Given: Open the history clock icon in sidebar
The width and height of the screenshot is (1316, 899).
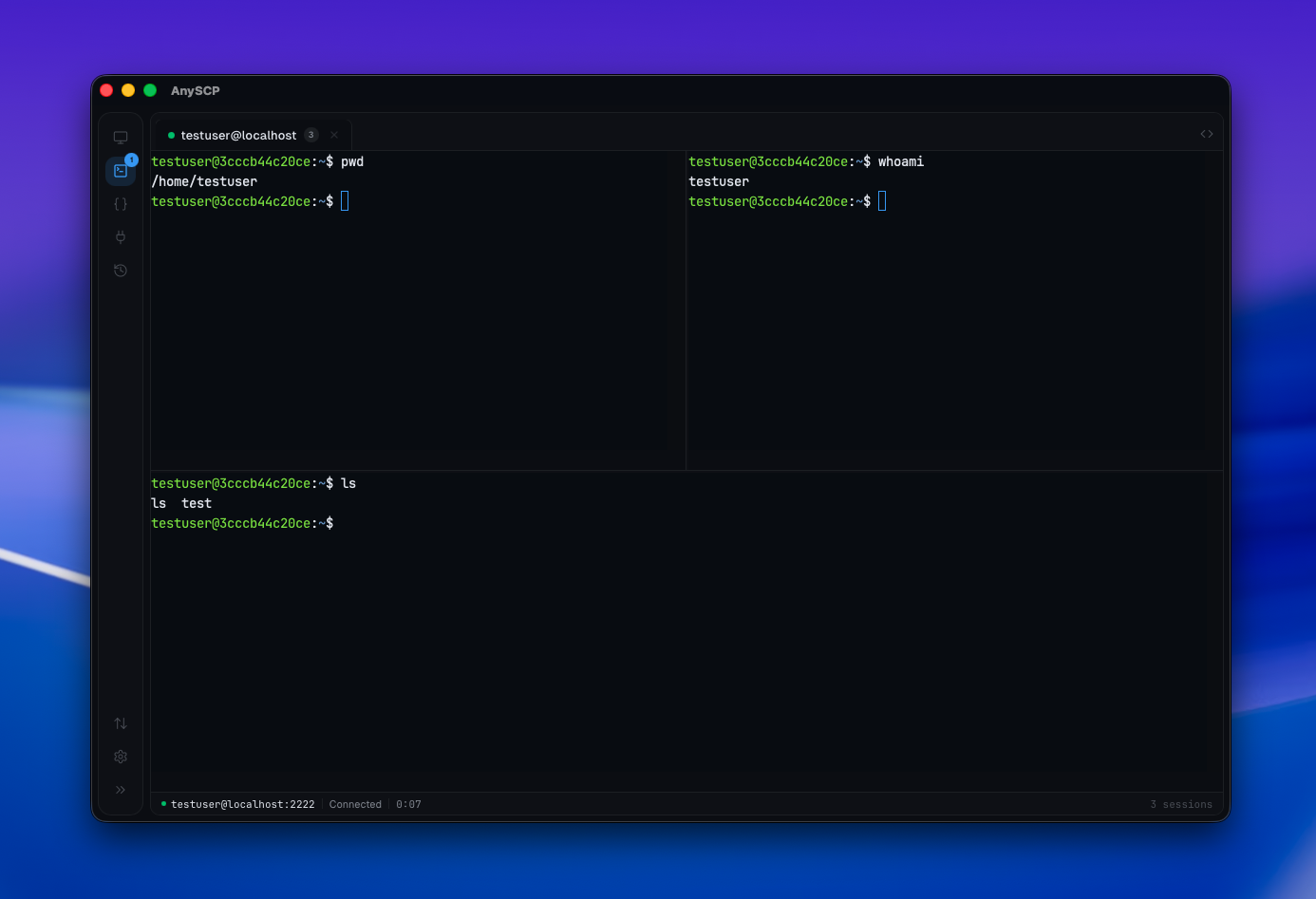Looking at the screenshot, I should [x=121, y=271].
